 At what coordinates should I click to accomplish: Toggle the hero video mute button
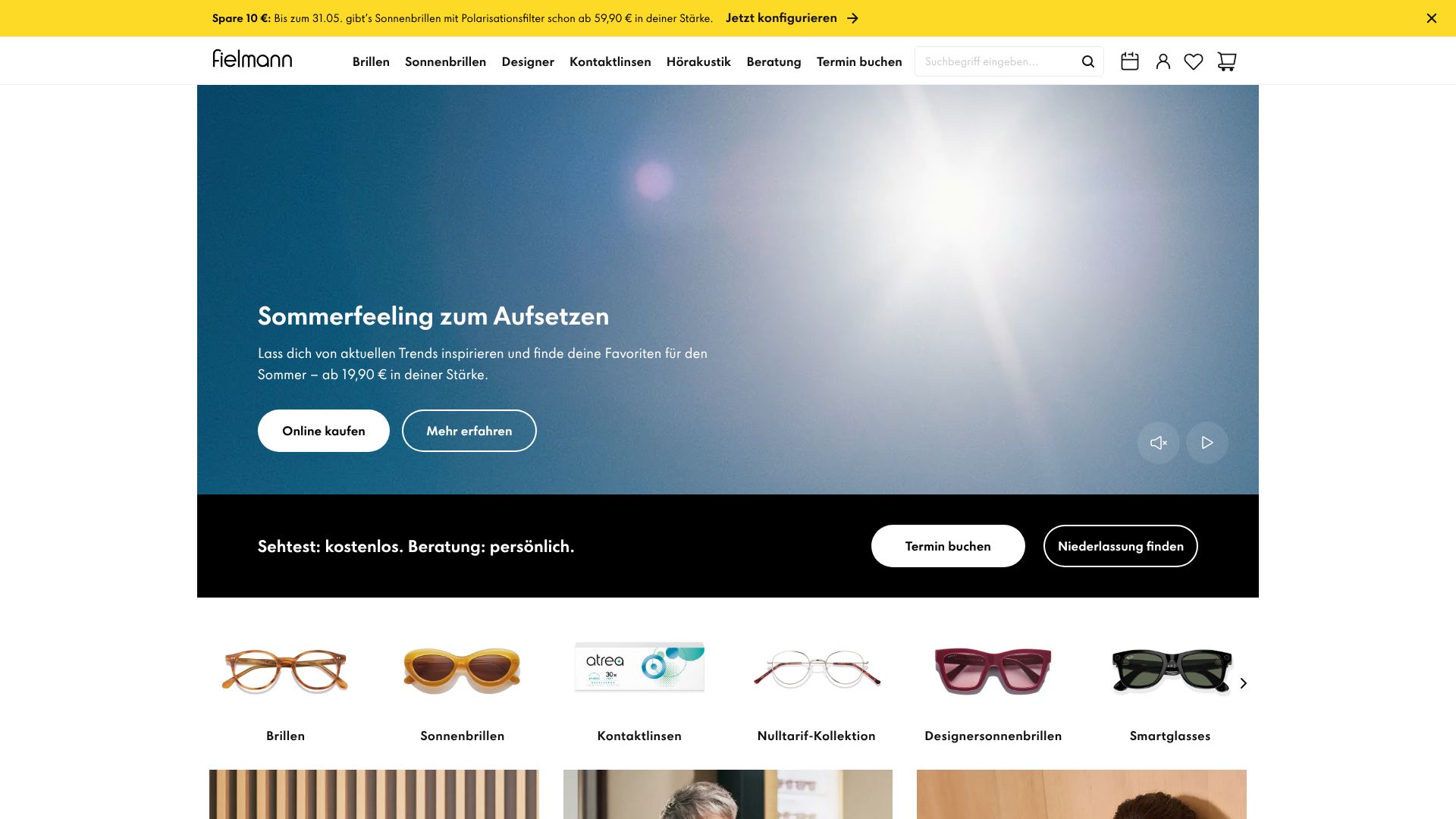1158,443
